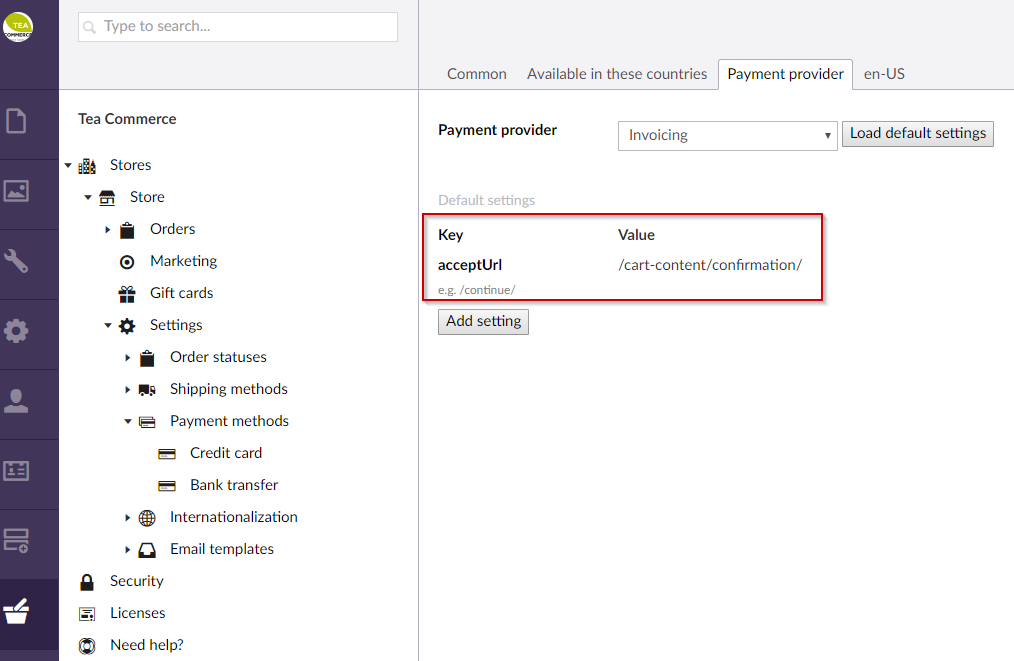Viewport: 1014px width, 661px height.
Task: Open the Marketing tree item
Action: pyautogui.click(x=184, y=261)
